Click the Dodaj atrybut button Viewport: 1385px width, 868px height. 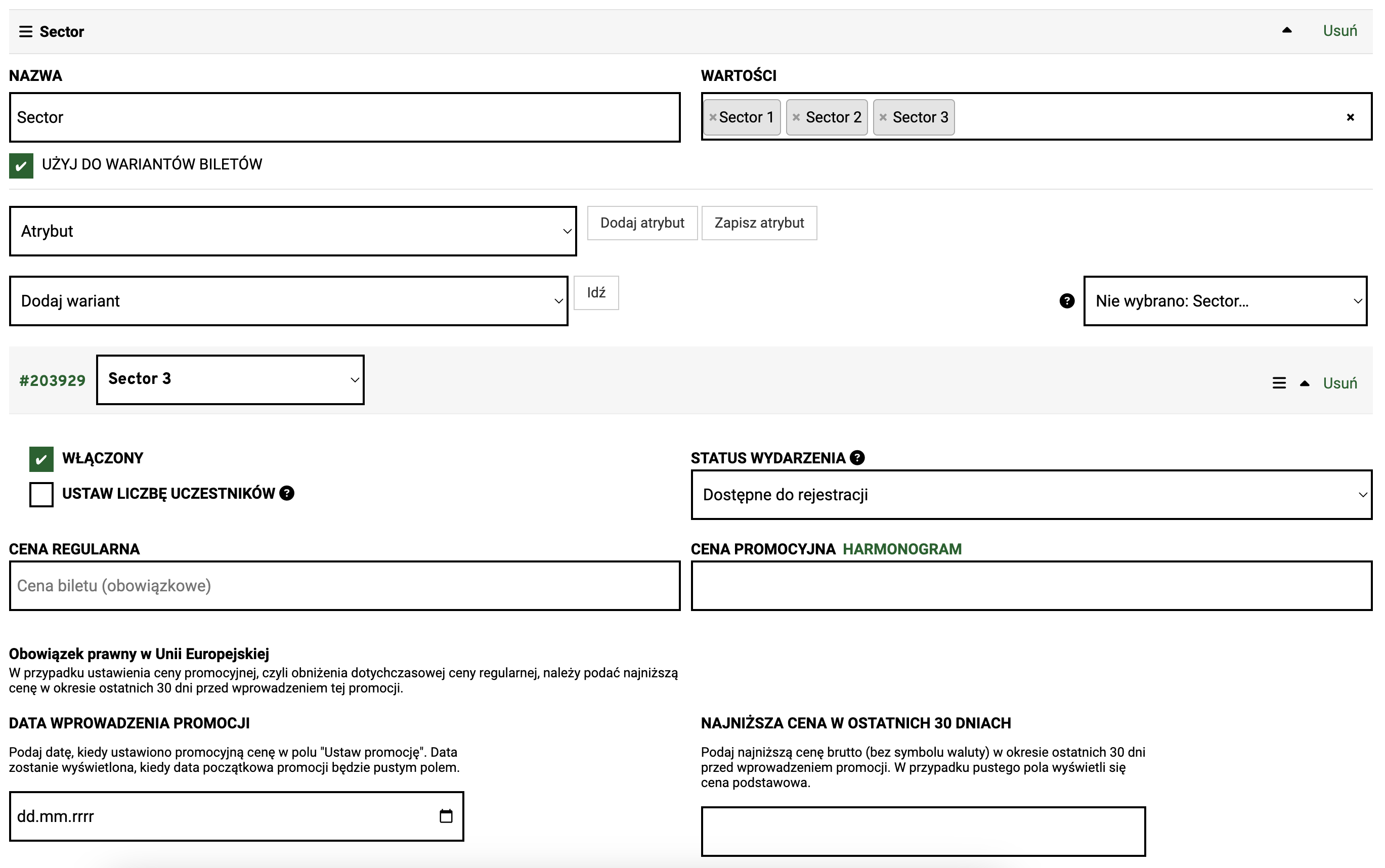pyautogui.click(x=642, y=223)
